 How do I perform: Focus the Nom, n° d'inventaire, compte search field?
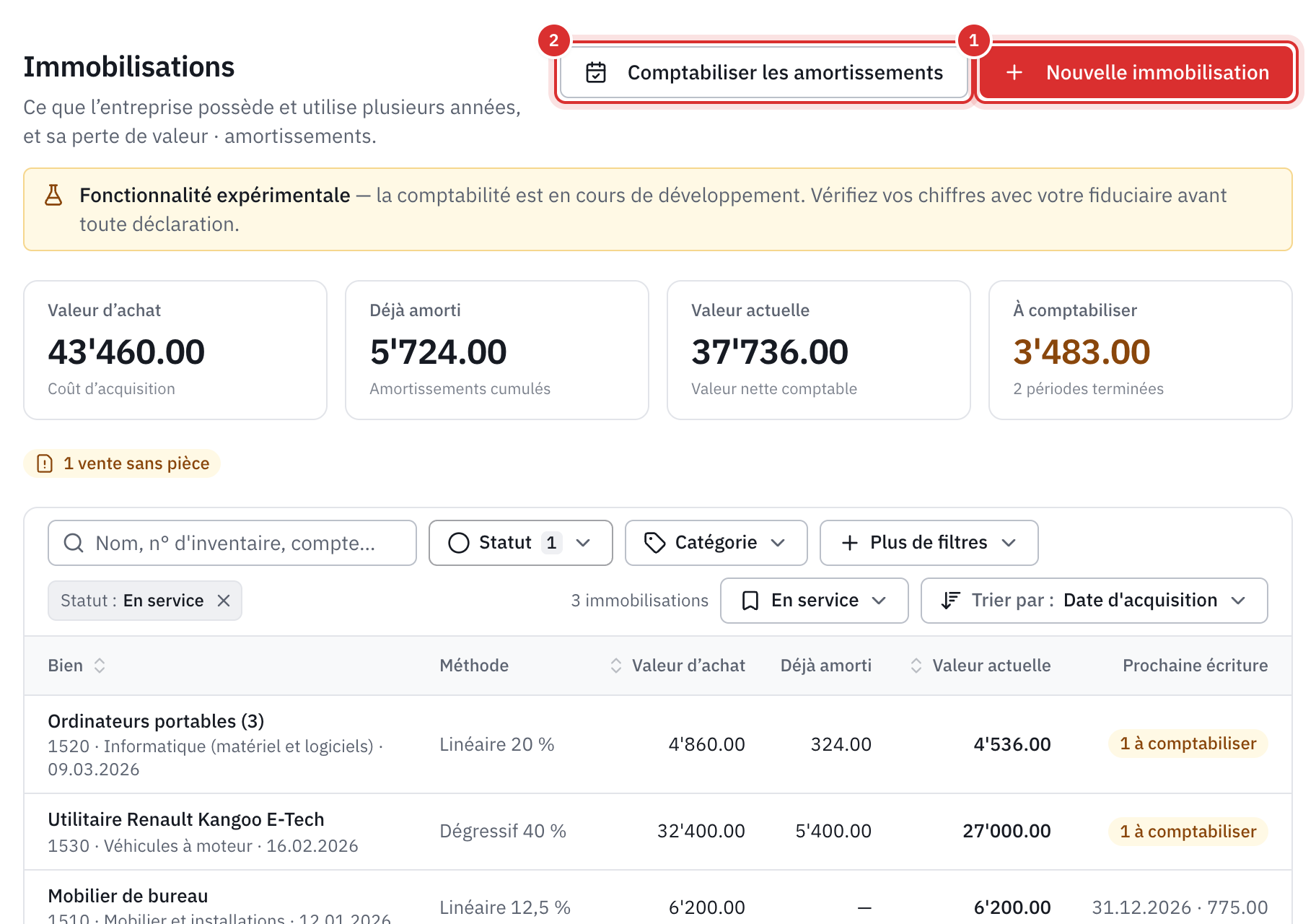pyautogui.click(x=232, y=543)
